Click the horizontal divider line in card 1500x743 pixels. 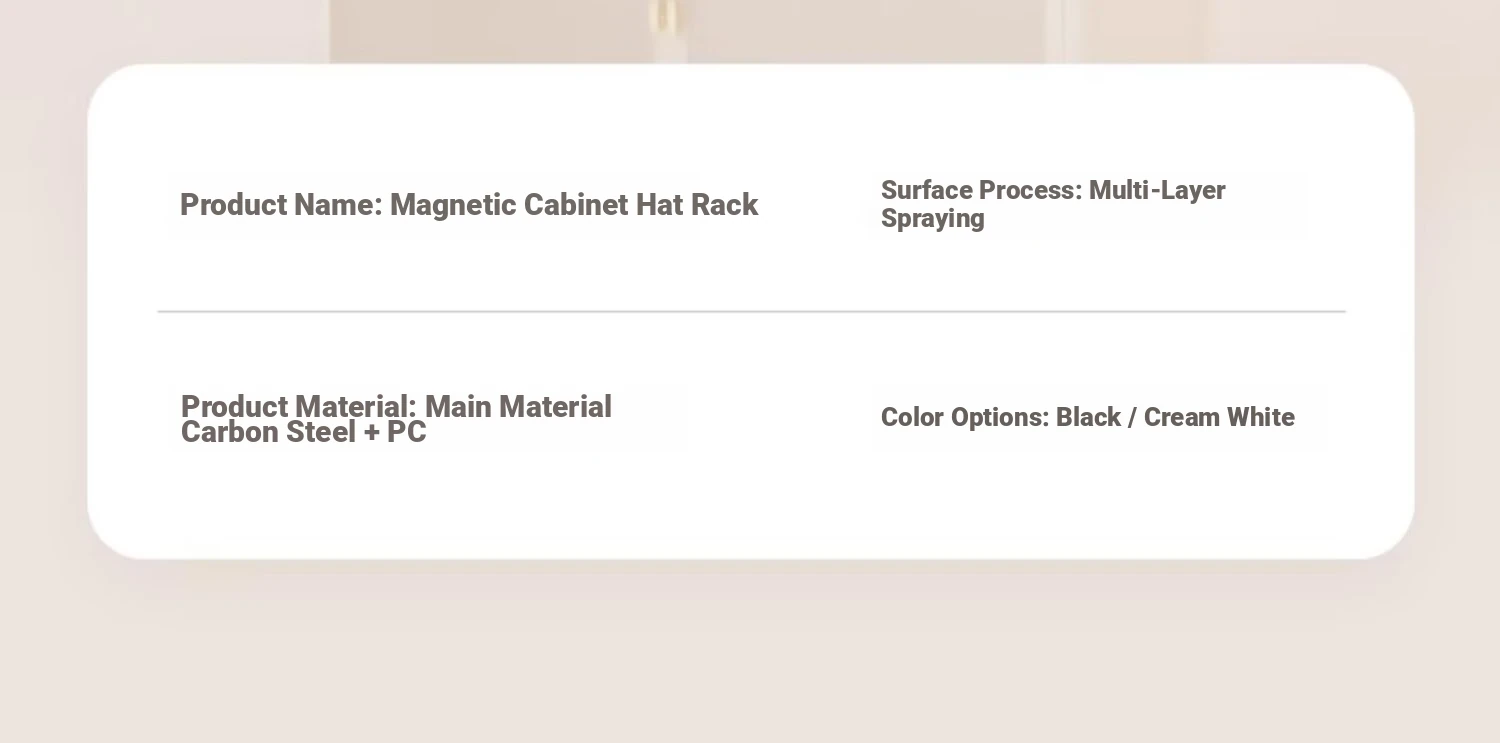pyautogui.click(x=750, y=312)
